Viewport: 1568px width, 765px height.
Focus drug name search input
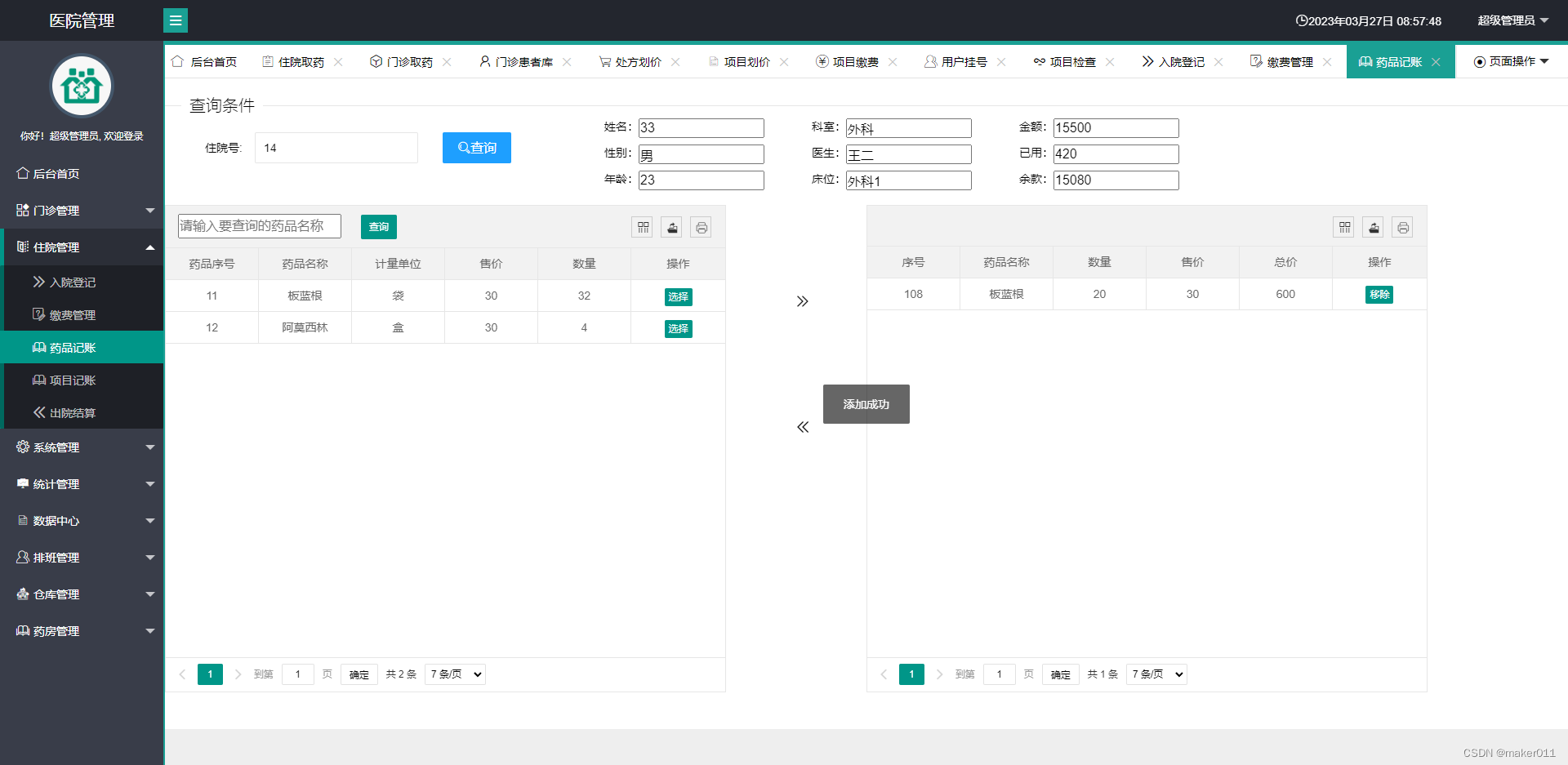tap(260, 226)
